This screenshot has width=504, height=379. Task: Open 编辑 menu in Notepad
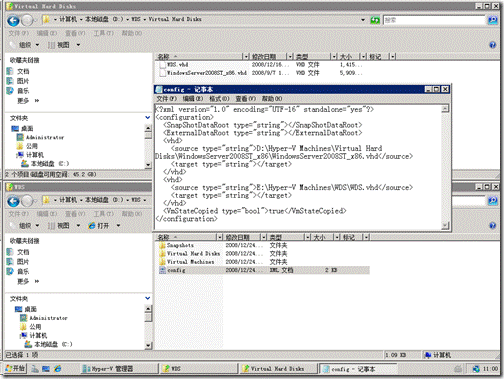point(193,99)
